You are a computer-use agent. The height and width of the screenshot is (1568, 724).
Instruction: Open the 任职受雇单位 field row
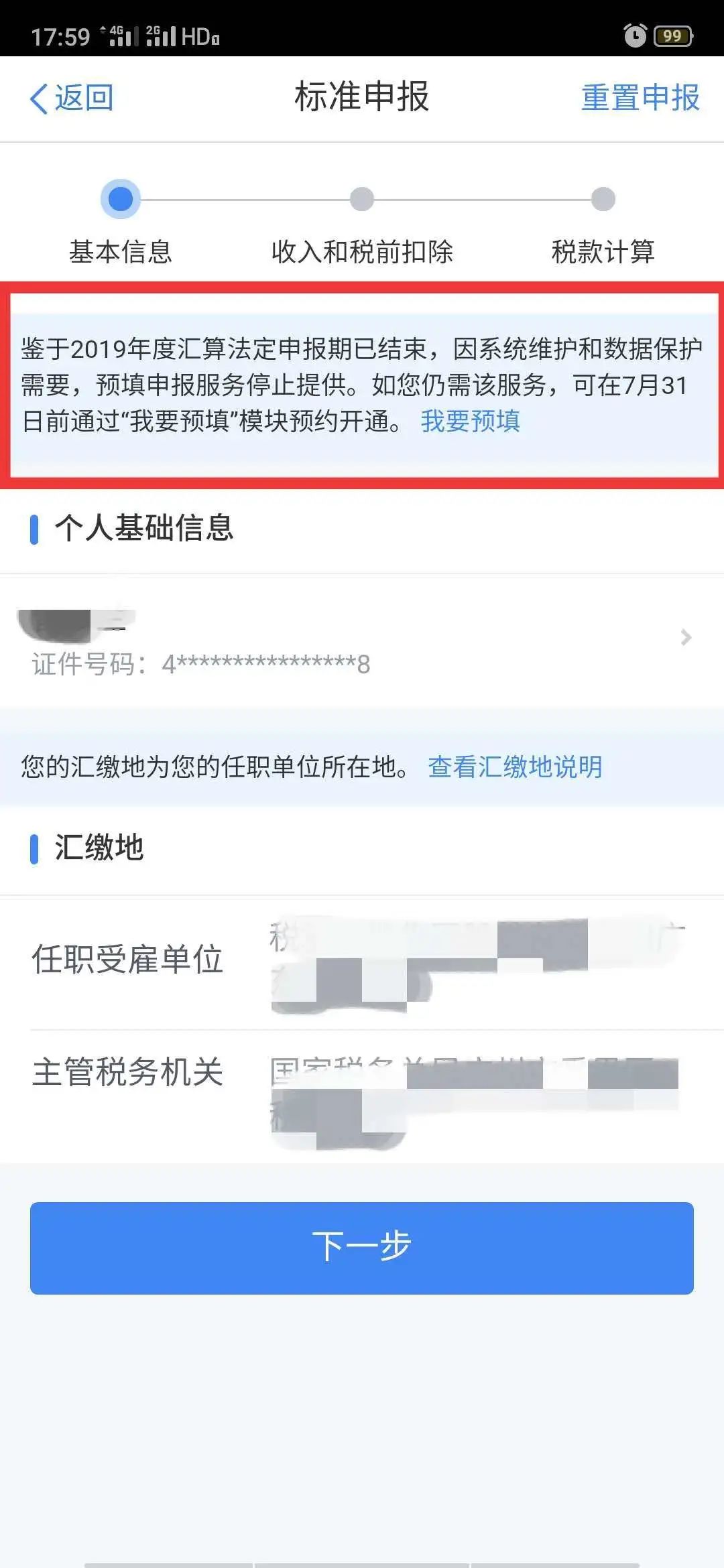coord(362,963)
